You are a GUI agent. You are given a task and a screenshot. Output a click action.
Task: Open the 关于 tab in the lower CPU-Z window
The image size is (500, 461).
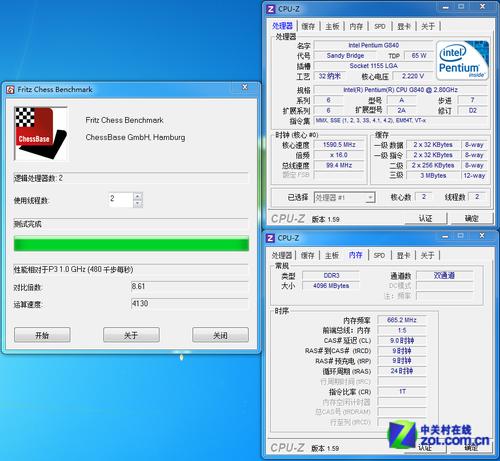point(427,255)
